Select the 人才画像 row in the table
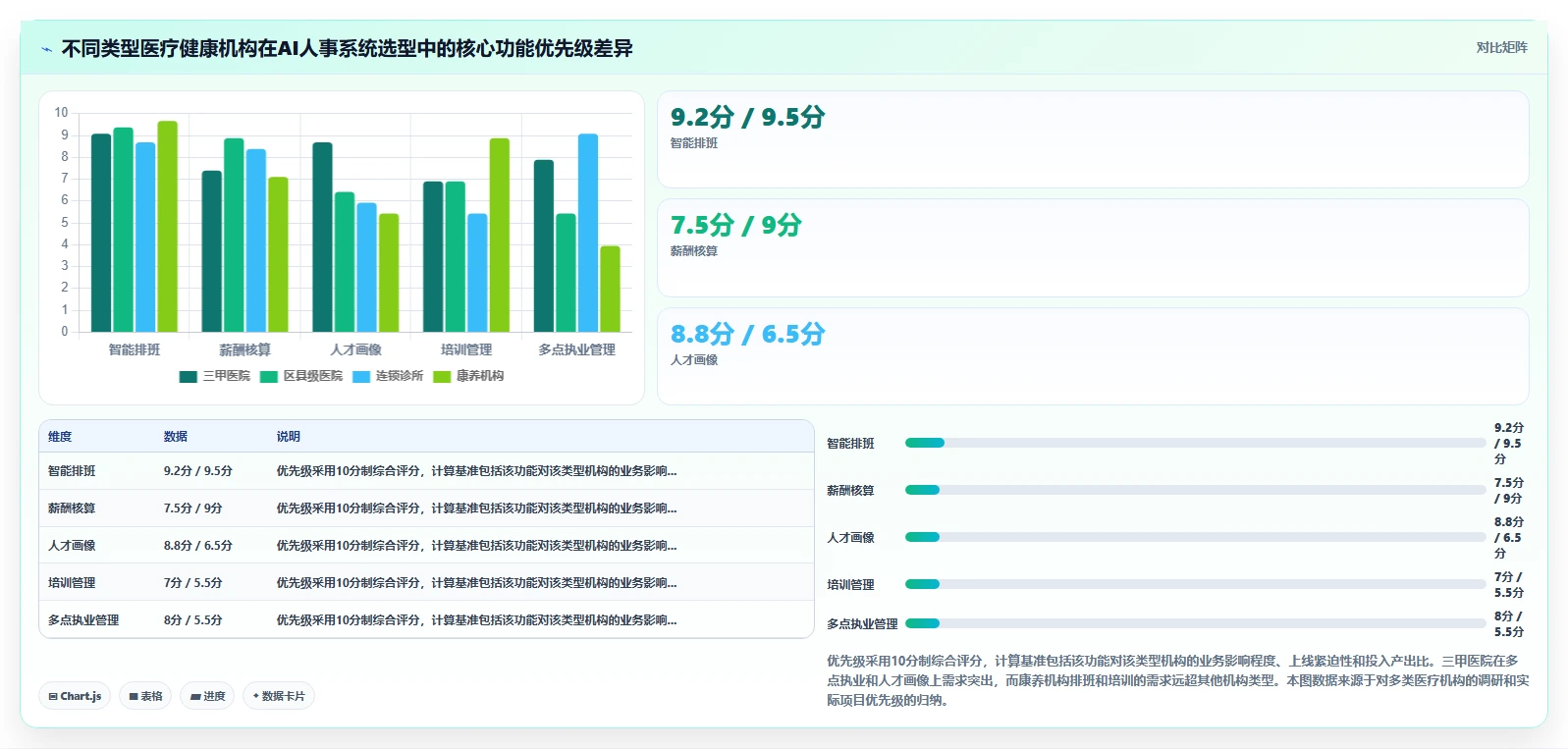The image size is (1568, 749). point(426,546)
